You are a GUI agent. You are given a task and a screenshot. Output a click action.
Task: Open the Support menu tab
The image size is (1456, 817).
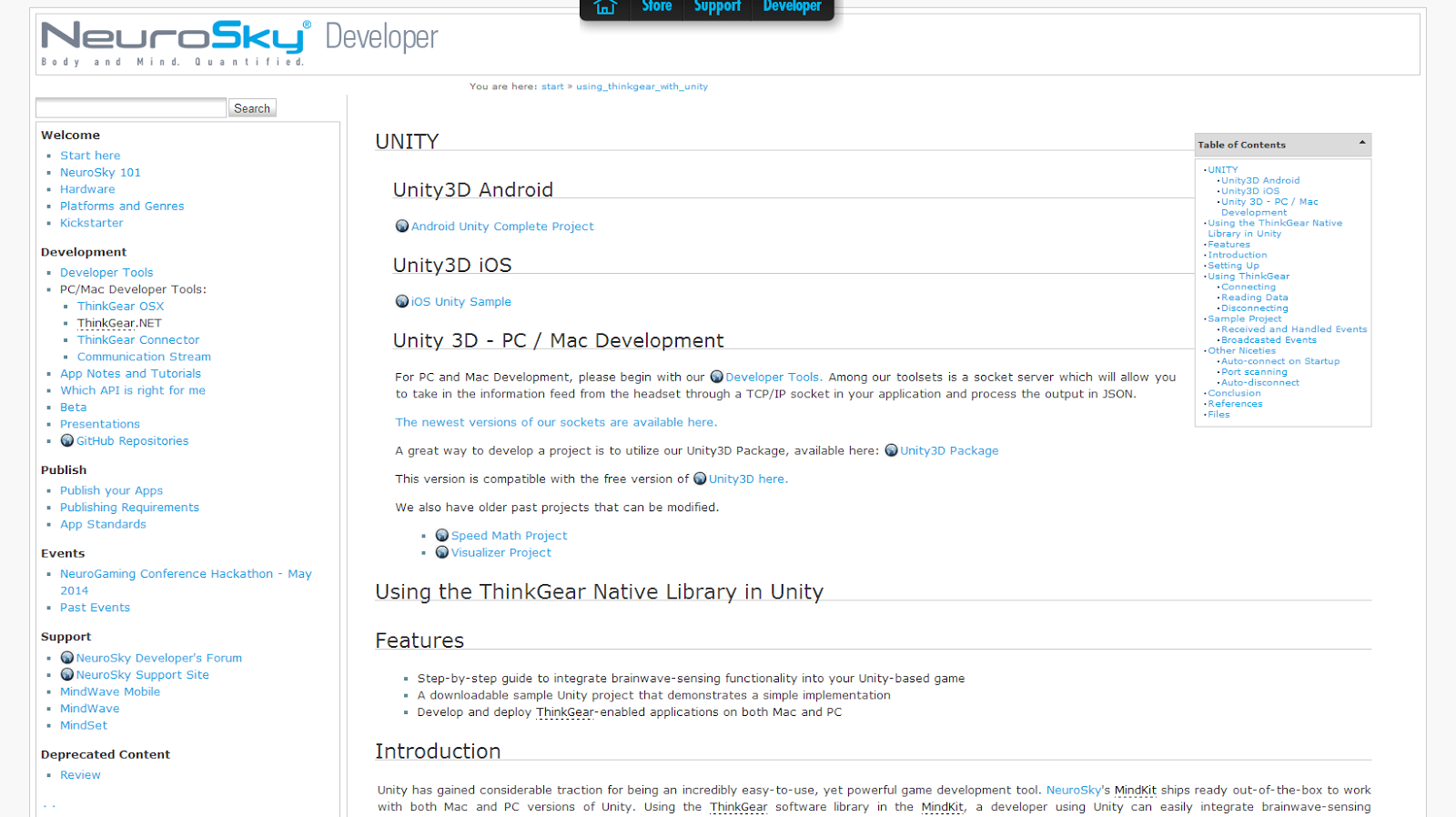(717, 7)
